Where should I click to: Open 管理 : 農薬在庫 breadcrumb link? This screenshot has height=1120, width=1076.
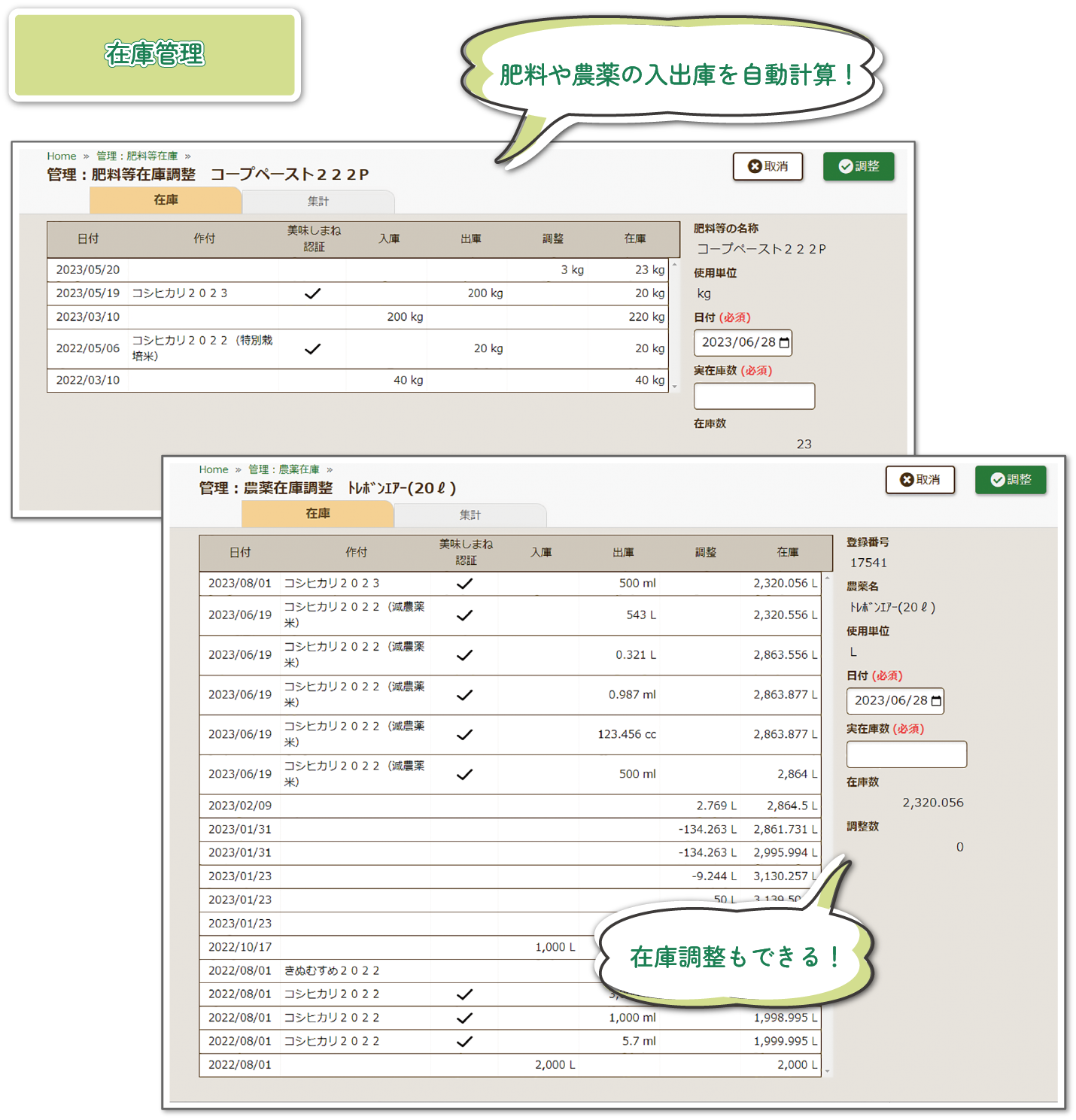point(284,469)
